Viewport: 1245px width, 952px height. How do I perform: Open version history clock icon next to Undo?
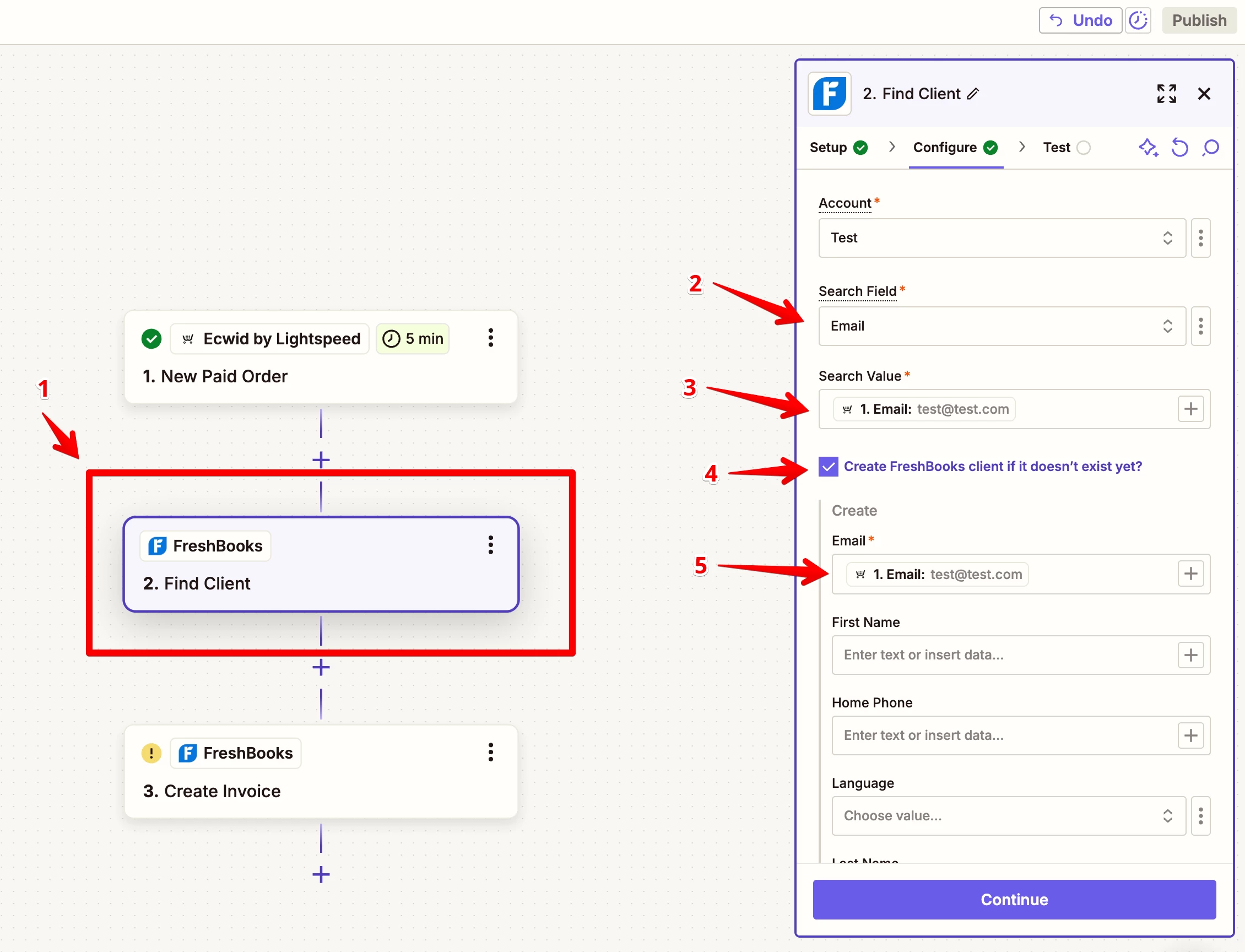[x=1138, y=21]
